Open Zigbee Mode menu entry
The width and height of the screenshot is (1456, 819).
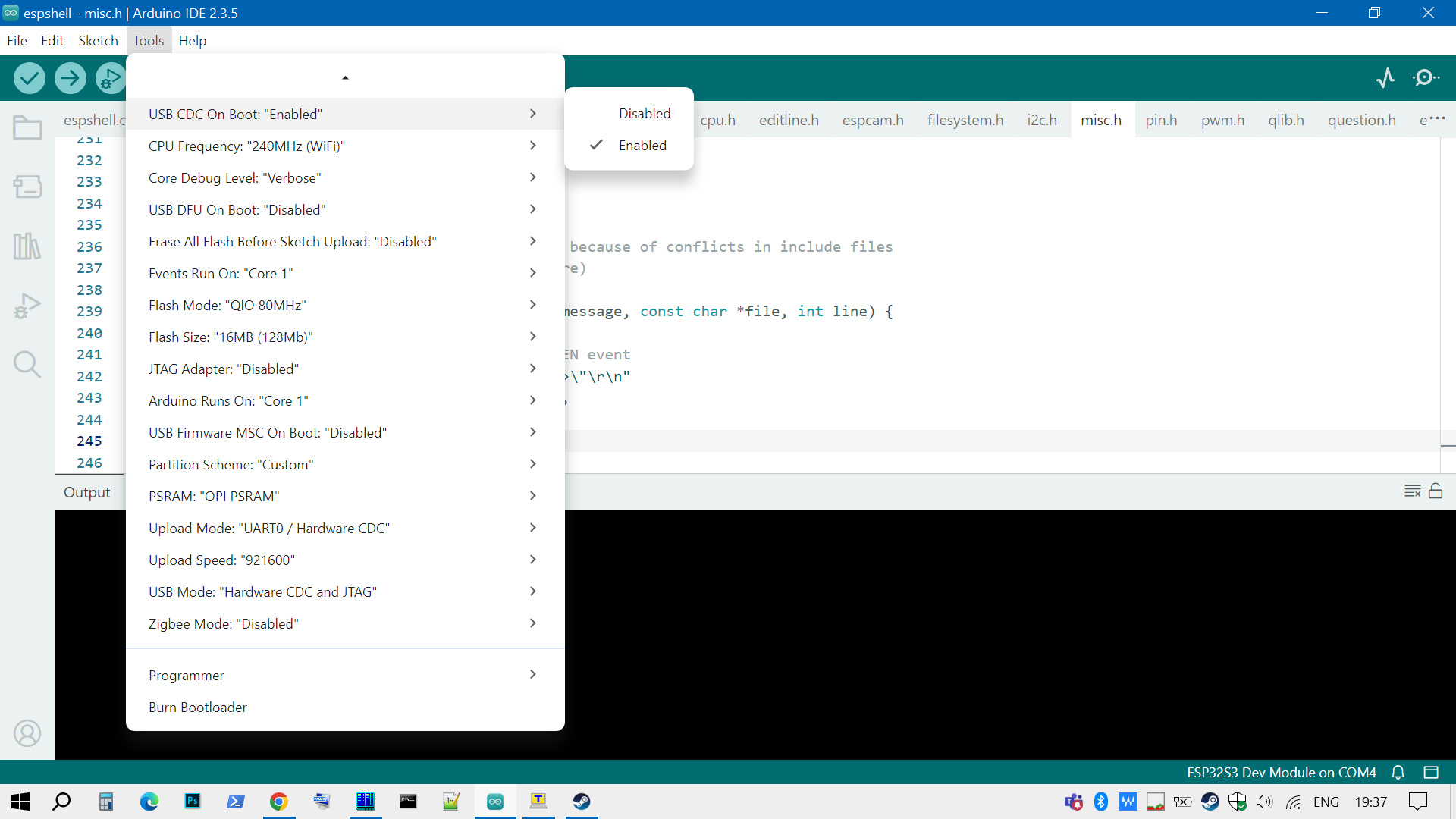coord(345,623)
